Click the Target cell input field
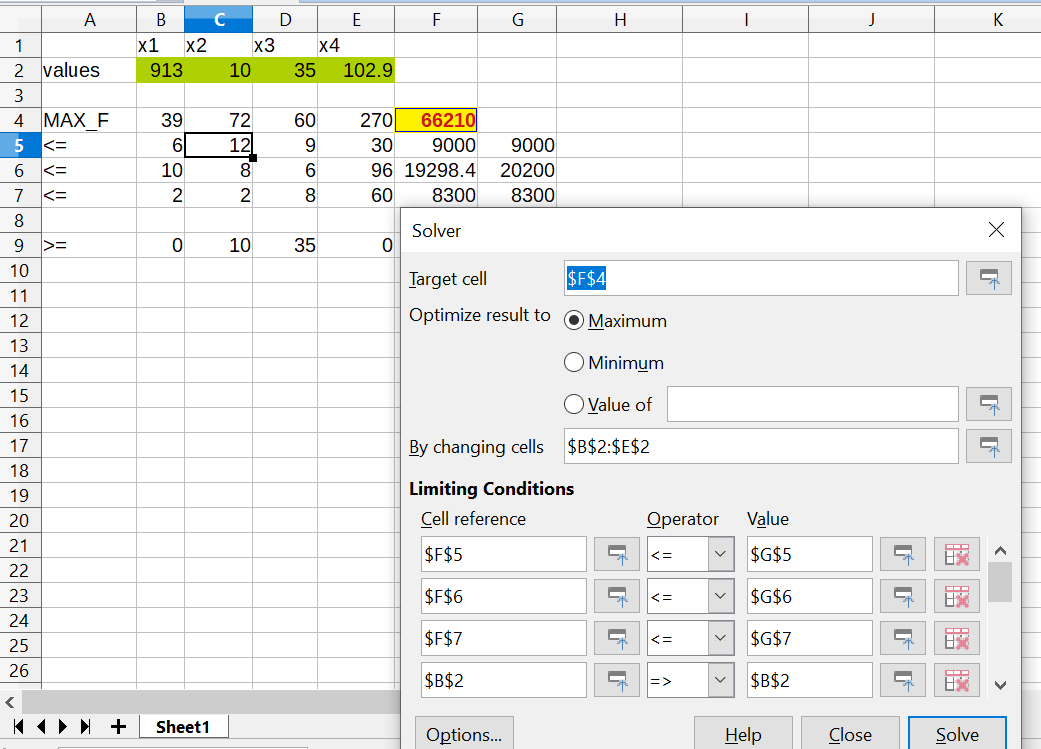The image size is (1041, 749). 761,278
